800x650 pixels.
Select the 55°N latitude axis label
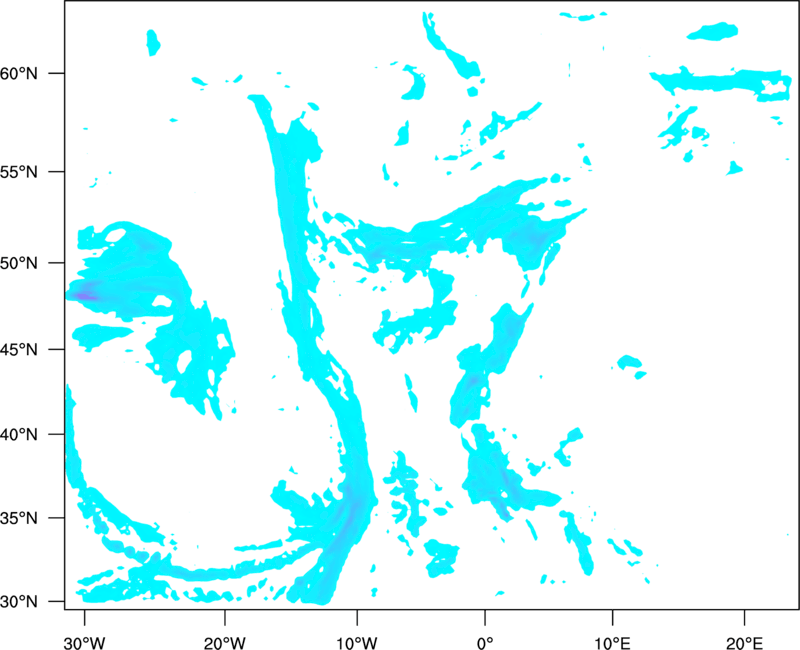point(19,172)
